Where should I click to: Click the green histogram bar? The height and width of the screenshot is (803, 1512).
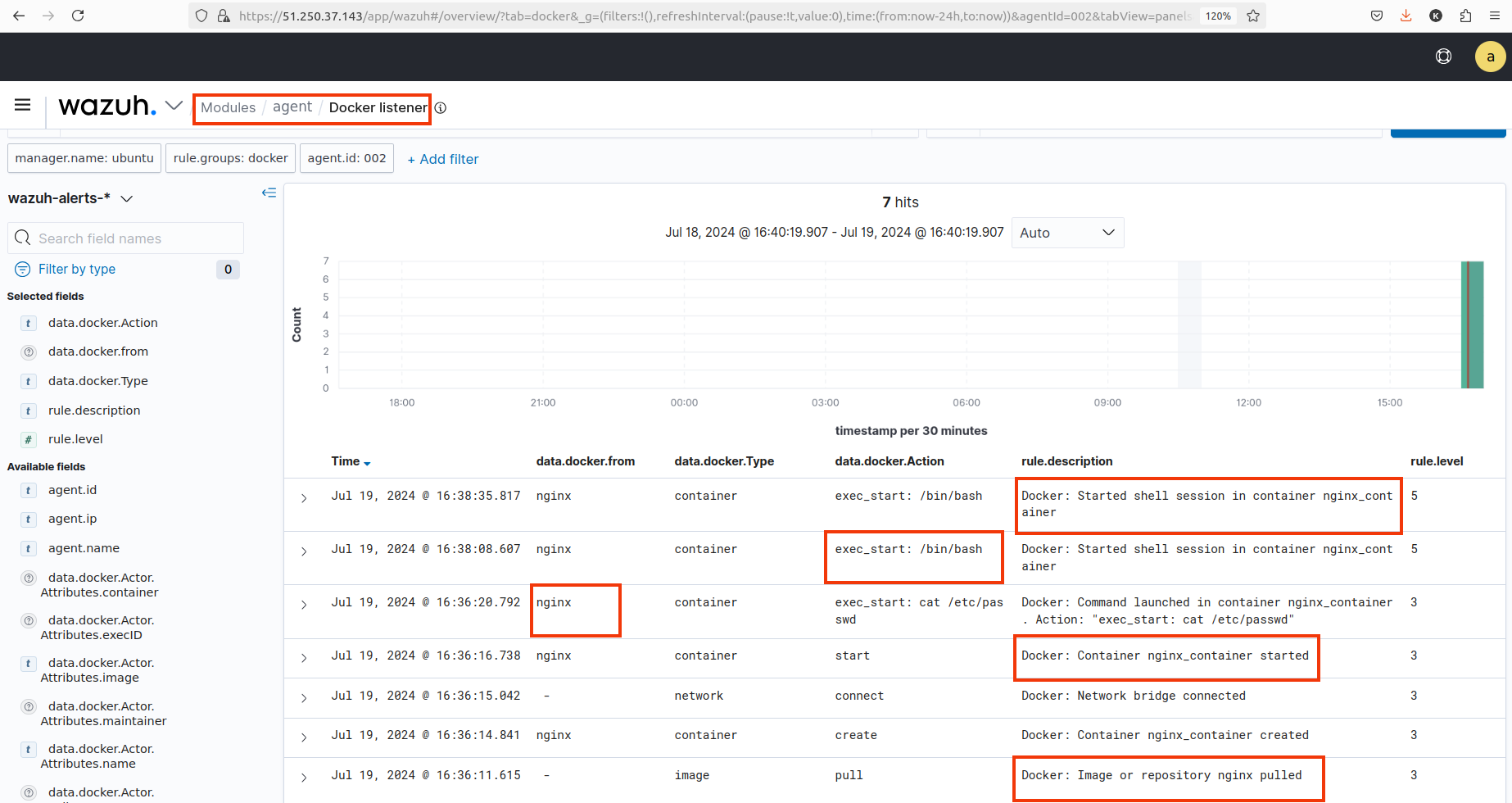tap(1472, 324)
